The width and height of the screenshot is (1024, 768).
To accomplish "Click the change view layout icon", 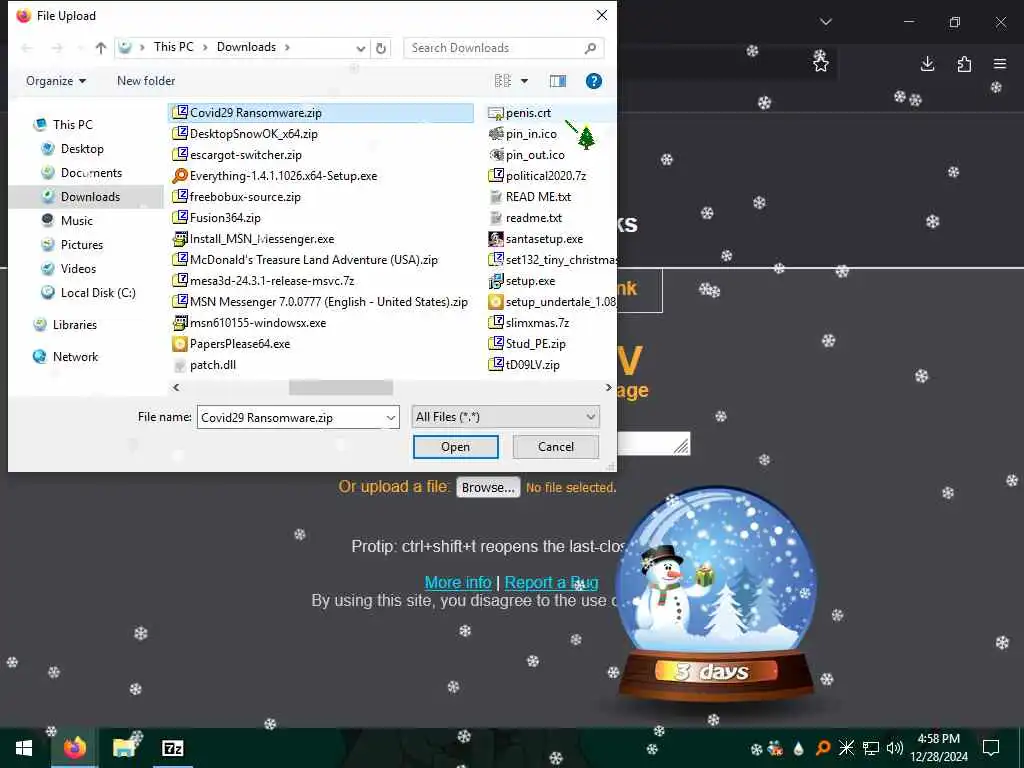I will [503, 81].
